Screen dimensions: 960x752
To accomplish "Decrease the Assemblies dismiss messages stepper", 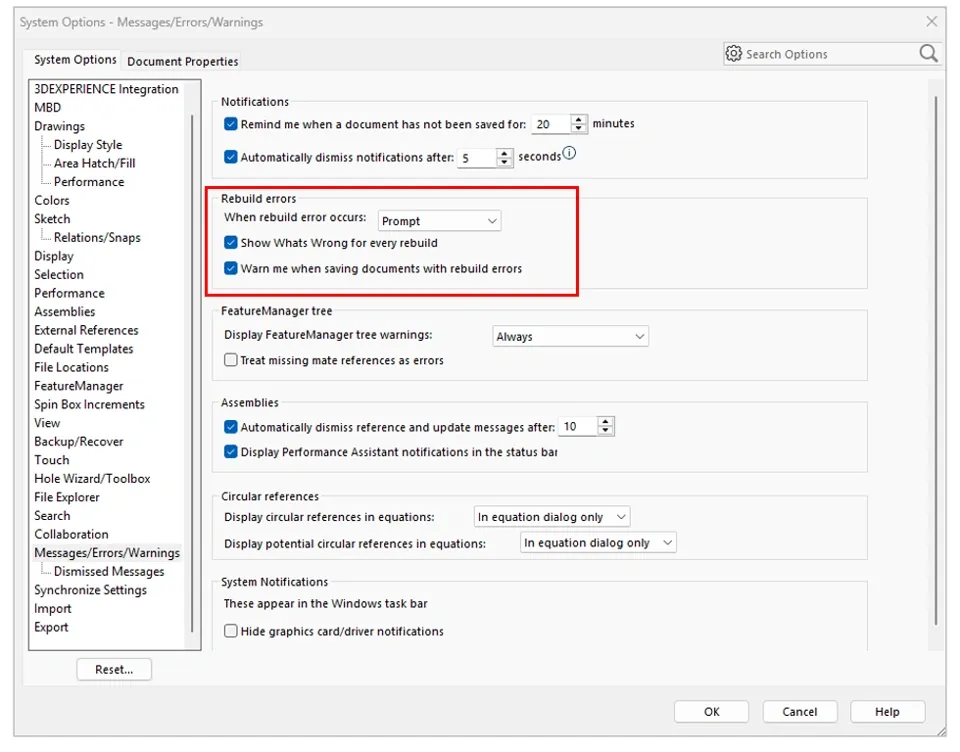I will click(x=606, y=431).
